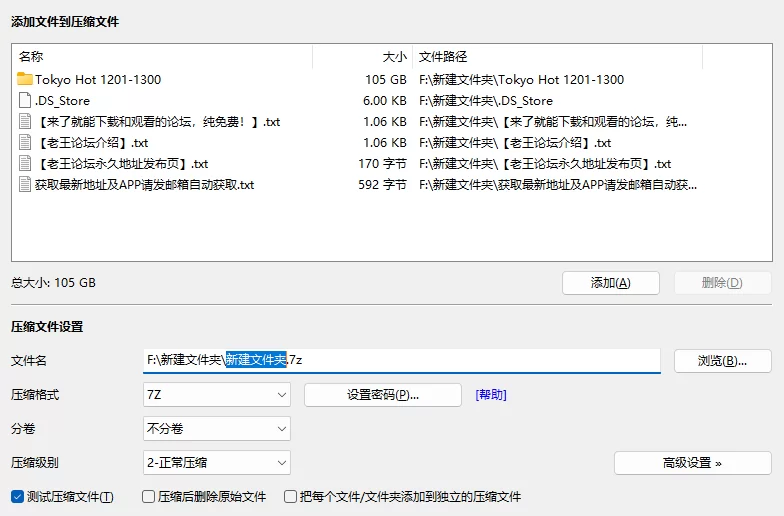Open the 压缩级别 2-正常压缩 dropdown
Screen dimensions: 784x516
pyautogui.click(x=216, y=462)
